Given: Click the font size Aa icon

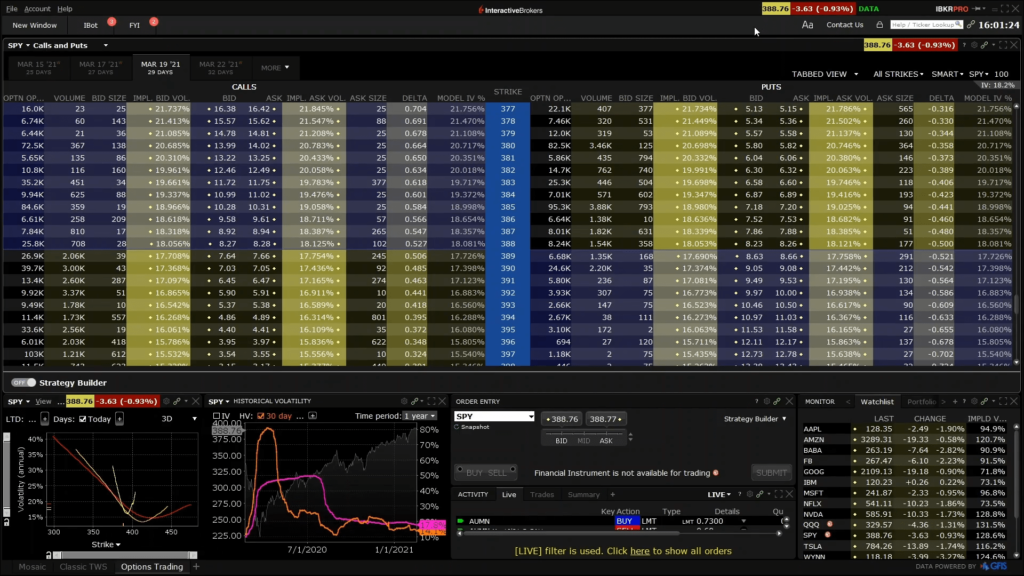Looking at the screenshot, I should point(807,24).
